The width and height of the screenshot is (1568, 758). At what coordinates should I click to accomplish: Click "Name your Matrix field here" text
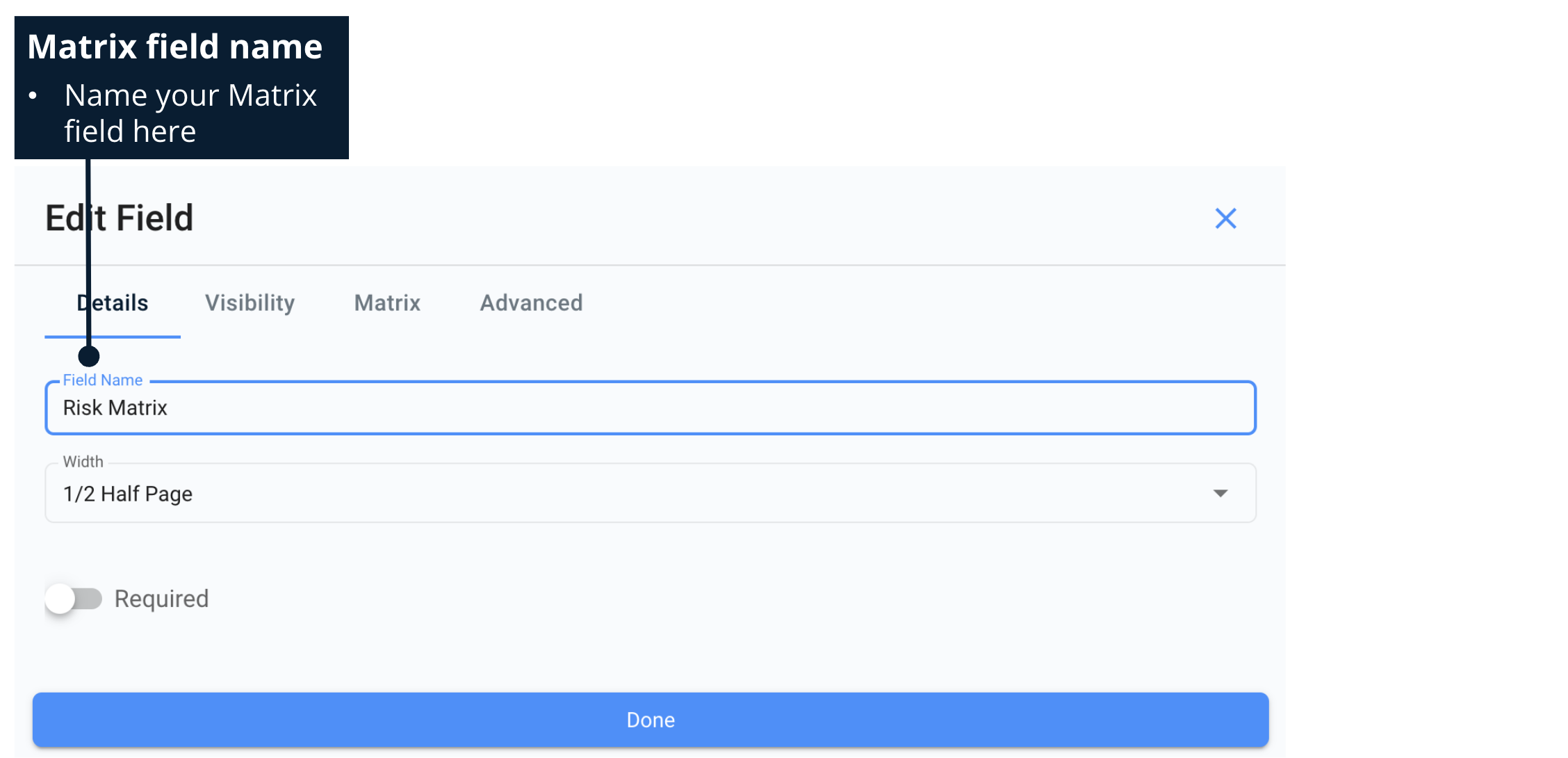tap(190, 113)
